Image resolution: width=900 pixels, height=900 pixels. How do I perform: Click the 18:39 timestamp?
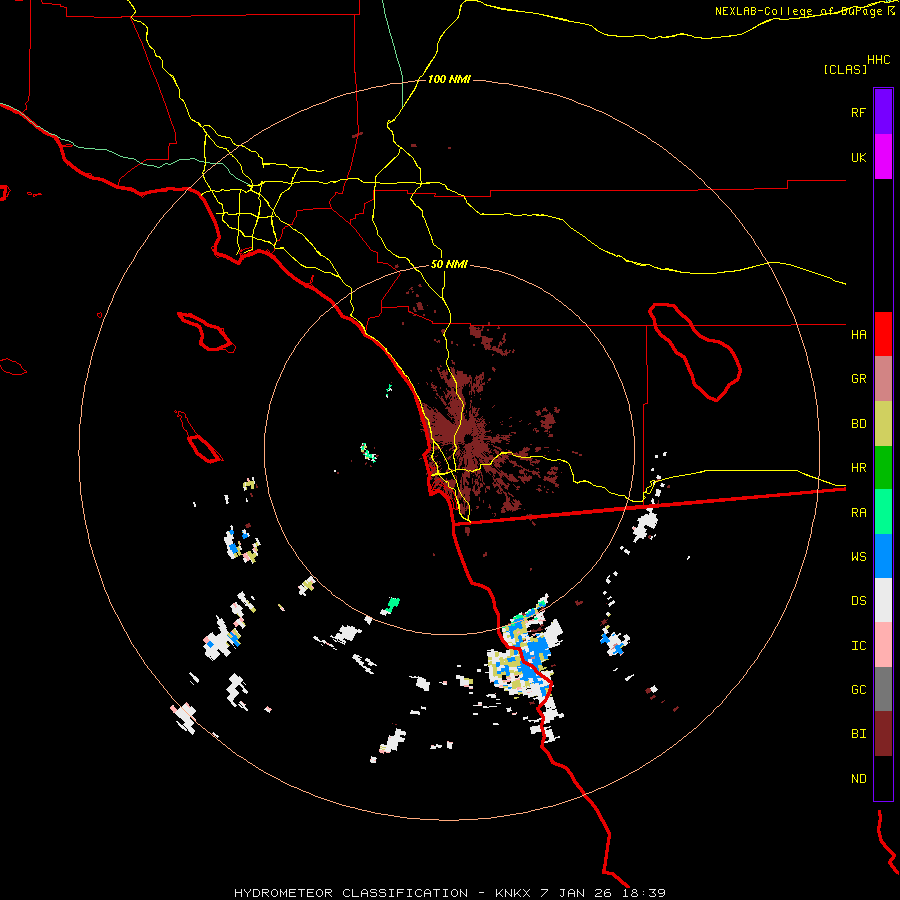pos(643,893)
